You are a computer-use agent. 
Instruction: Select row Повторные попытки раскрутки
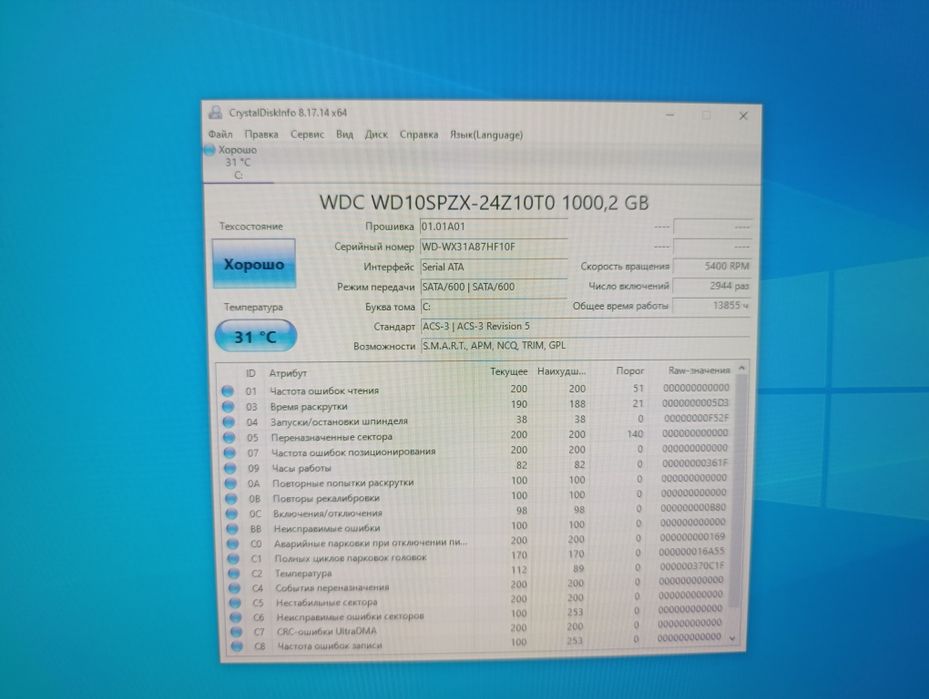[x=476, y=481]
